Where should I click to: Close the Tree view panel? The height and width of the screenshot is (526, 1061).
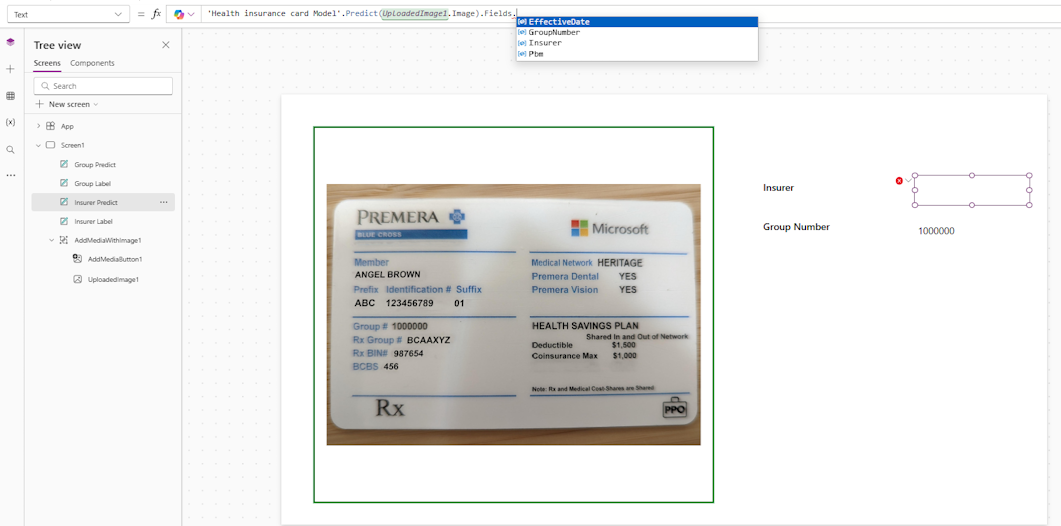166,45
